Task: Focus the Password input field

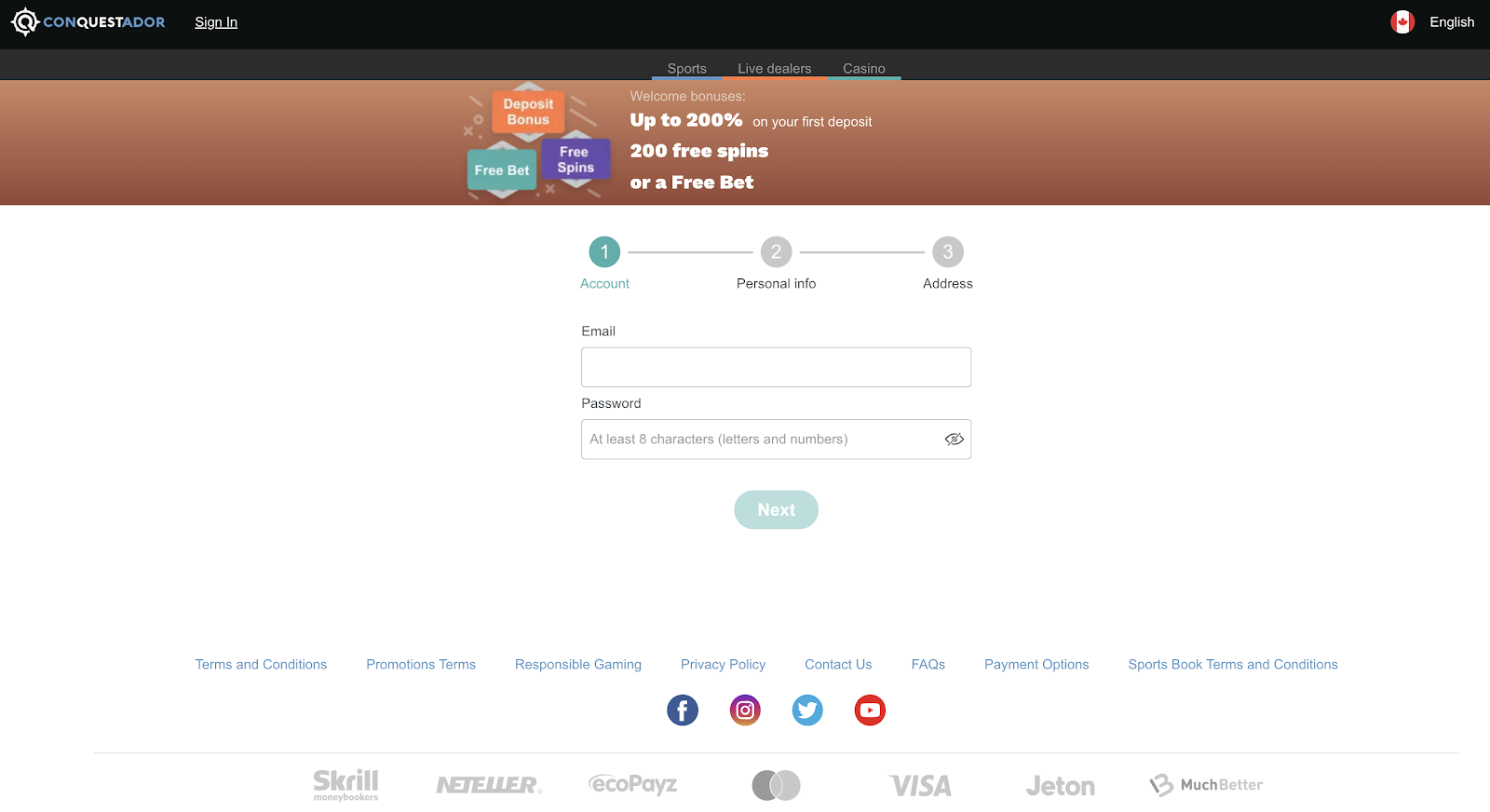Action: coord(776,440)
